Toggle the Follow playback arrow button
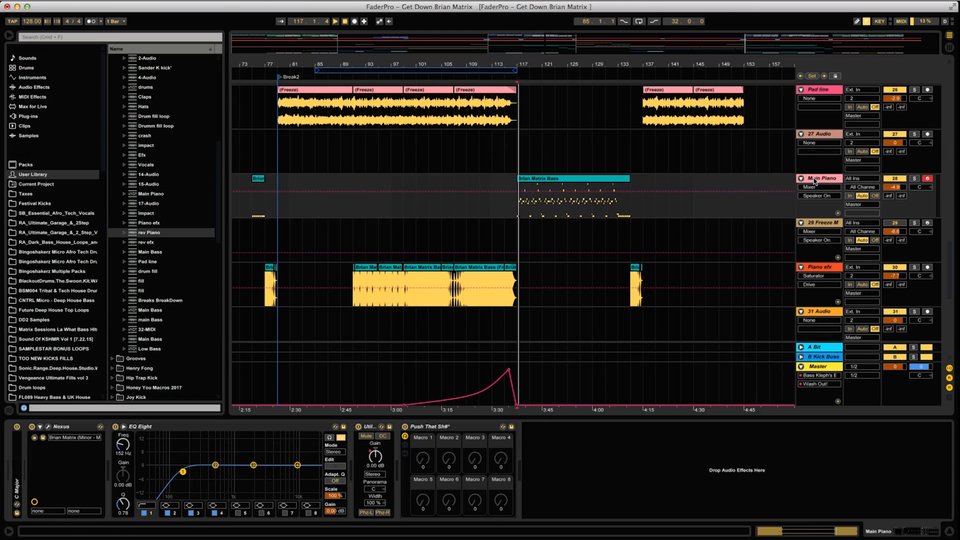 pyautogui.click(x=280, y=21)
